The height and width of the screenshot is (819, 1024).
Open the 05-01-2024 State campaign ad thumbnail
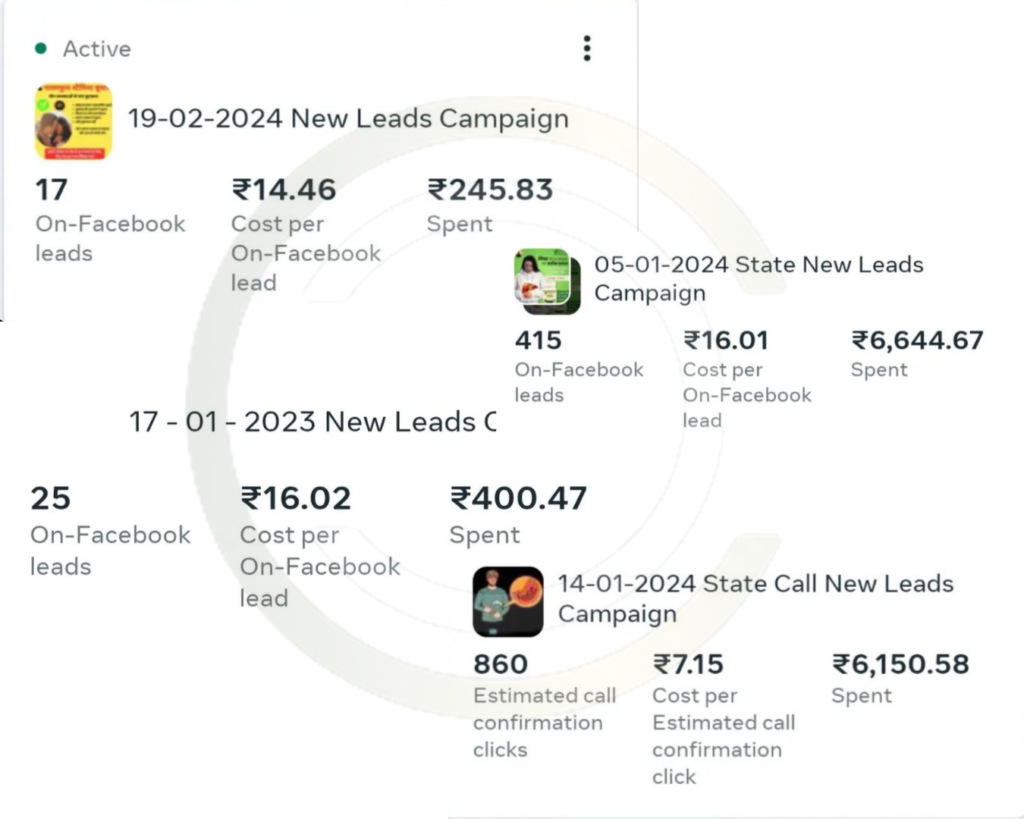[547, 281]
